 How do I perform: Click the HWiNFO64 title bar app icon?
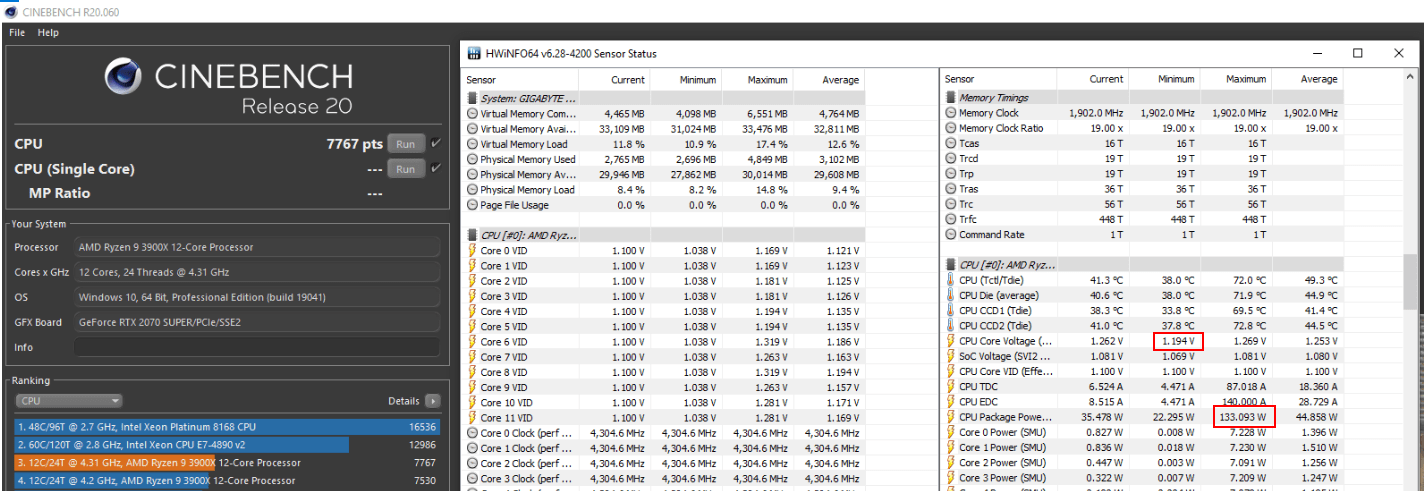click(x=472, y=54)
